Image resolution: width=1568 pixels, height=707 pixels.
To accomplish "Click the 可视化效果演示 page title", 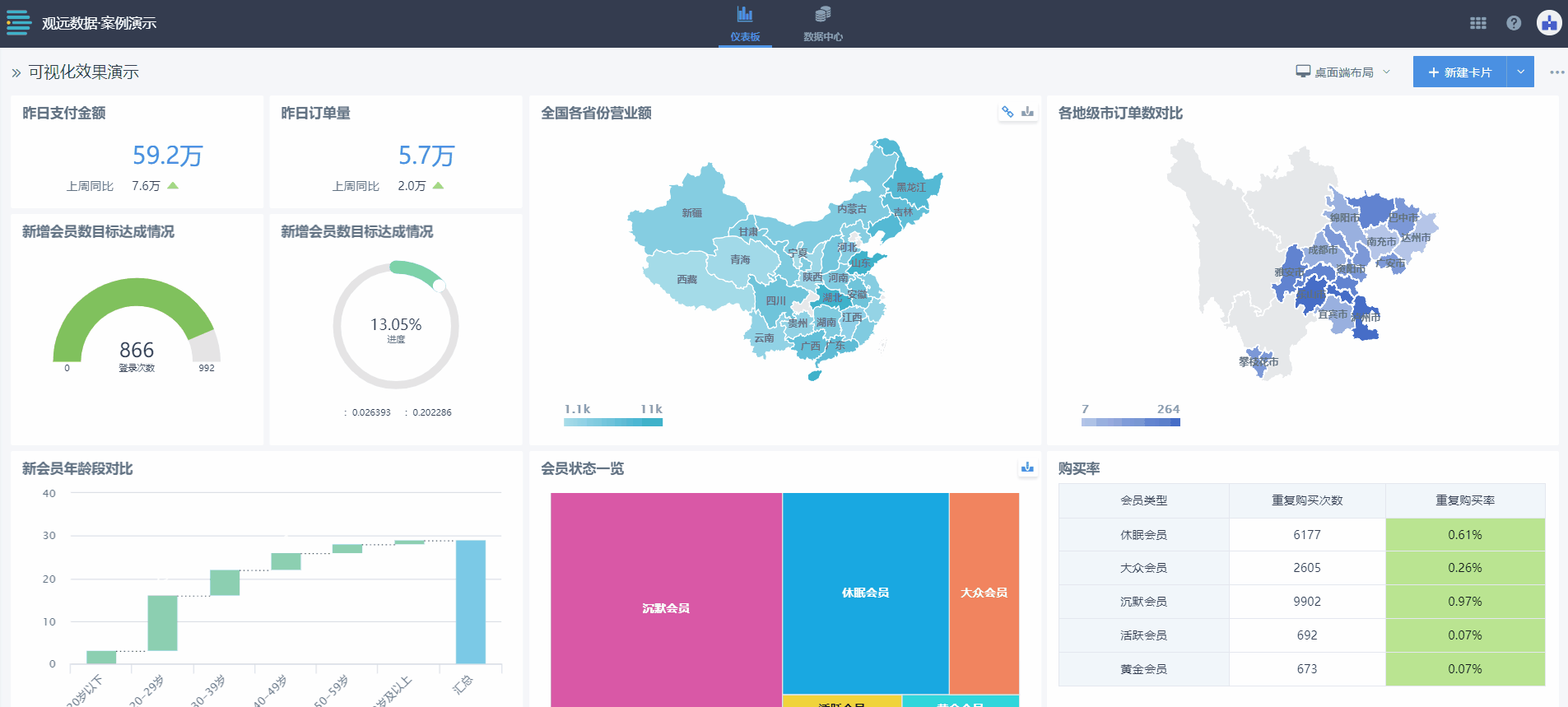I will [x=84, y=72].
